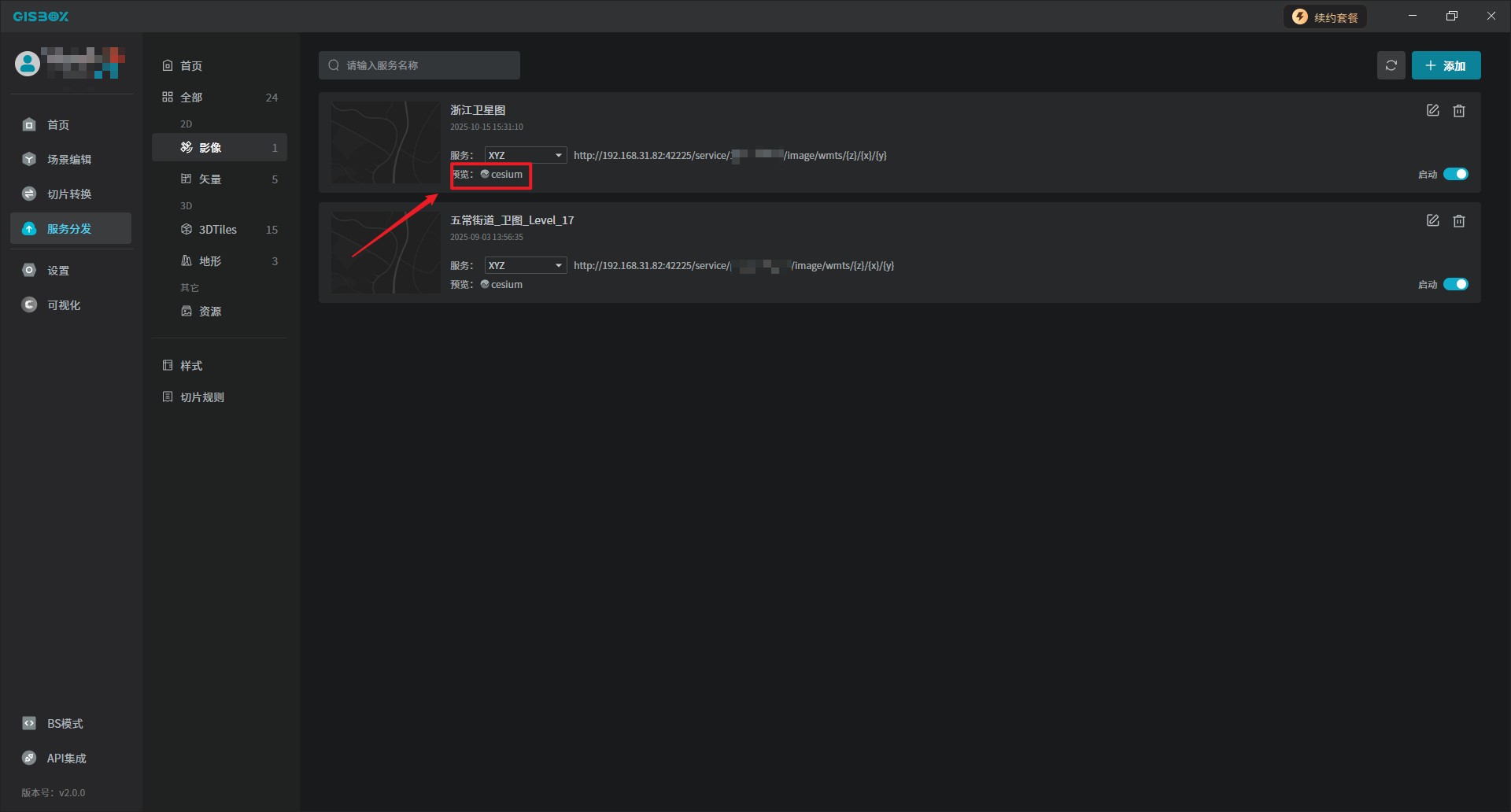Disable the 浙江卫星图 service toggle
The height and width of the screenshot is (812, 1511).
[1455, 175]
